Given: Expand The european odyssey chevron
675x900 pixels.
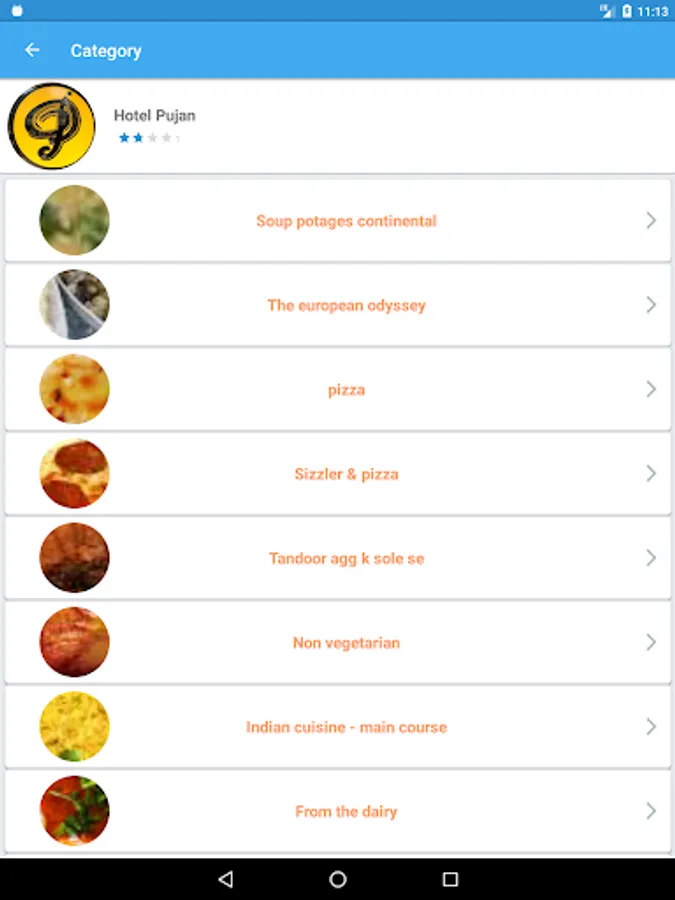Looking at the screenshot, I should pos(651,305).
